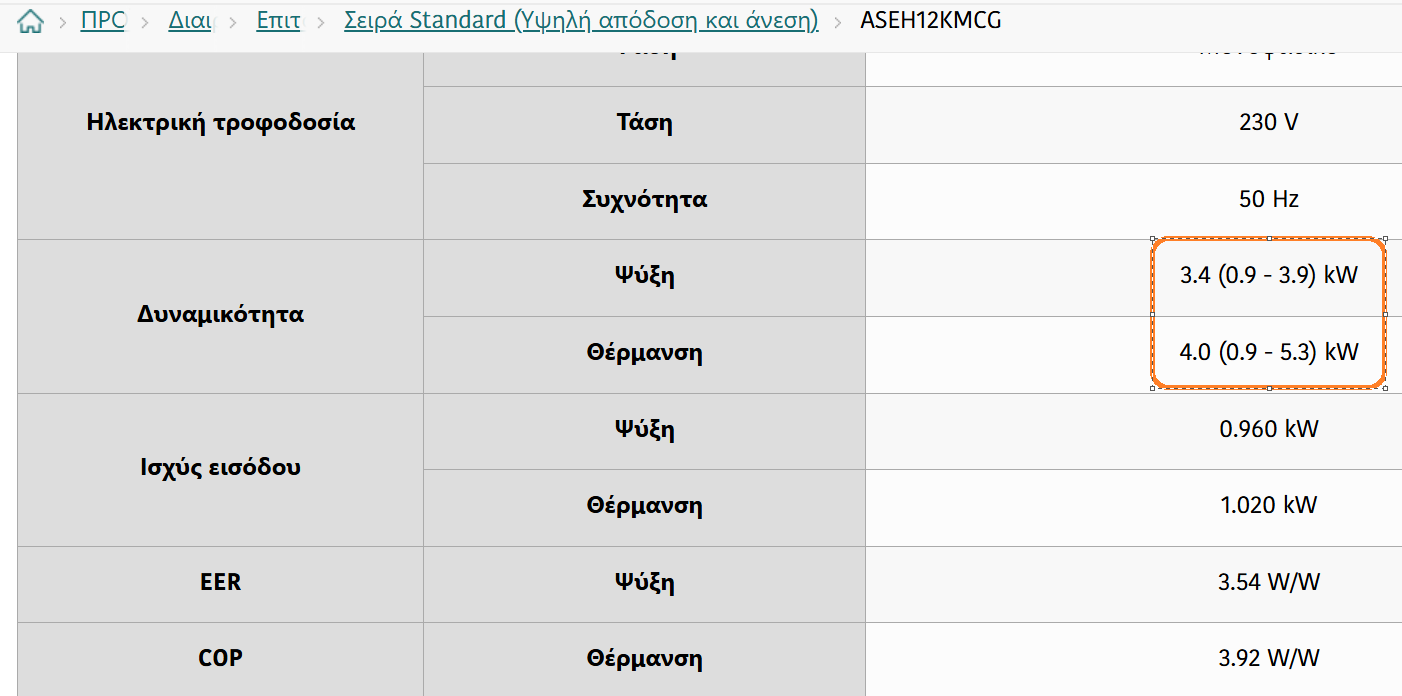Go to home via breadcrumb house icon
The height and width of the screenshot is (696, 1402).
[30, 20]
